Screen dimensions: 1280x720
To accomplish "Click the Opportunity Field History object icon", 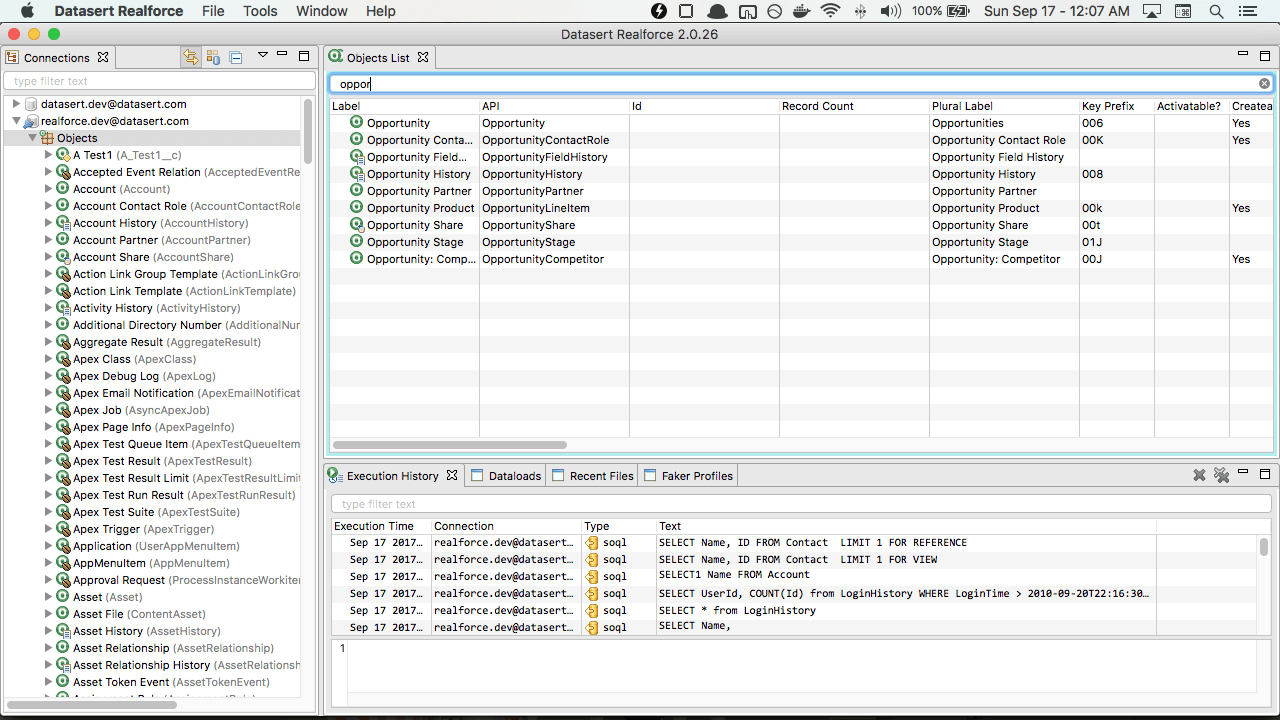I will click(x=356, y=157).
